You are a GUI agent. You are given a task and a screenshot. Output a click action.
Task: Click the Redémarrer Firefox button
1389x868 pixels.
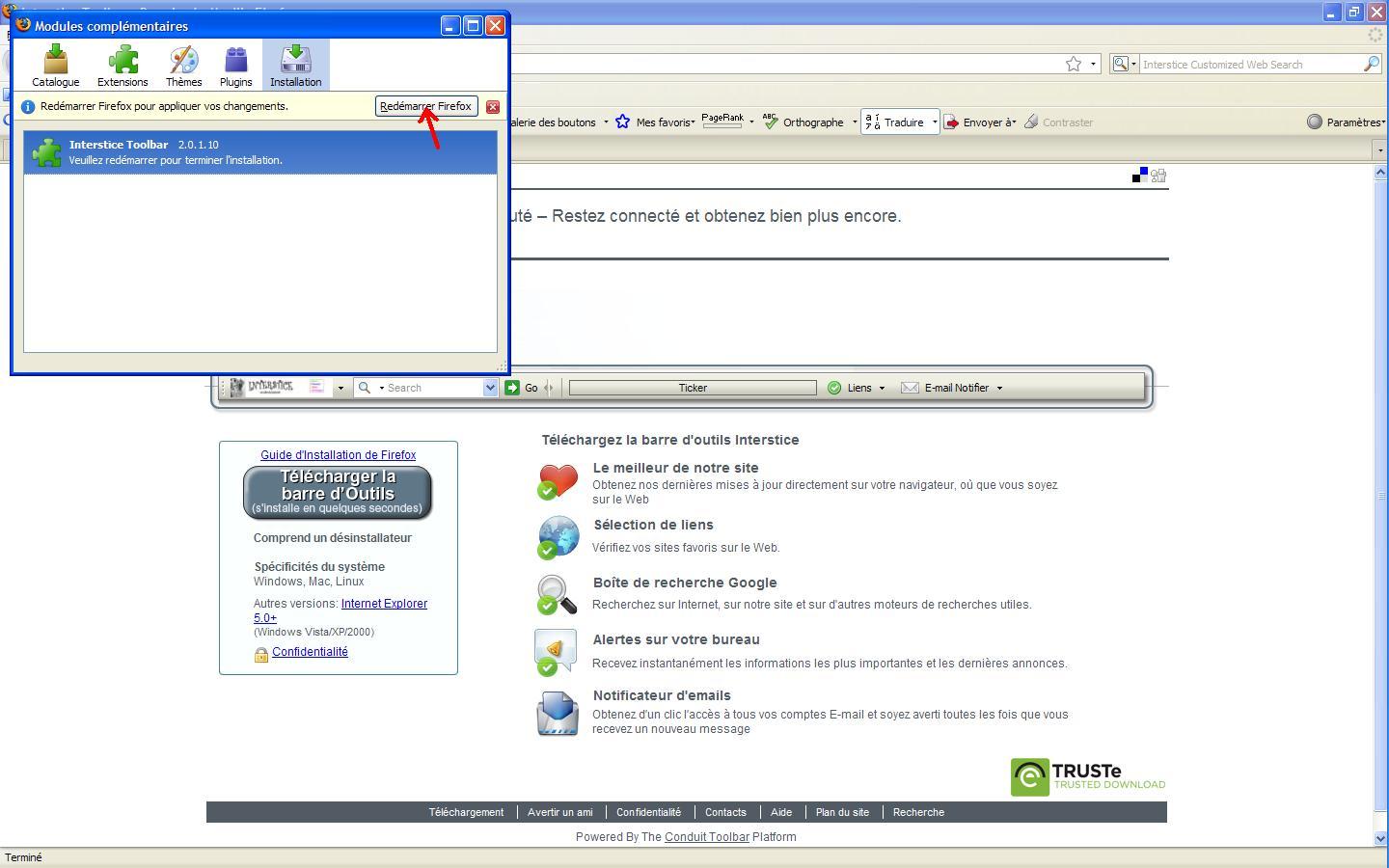(x=425, y=106)
